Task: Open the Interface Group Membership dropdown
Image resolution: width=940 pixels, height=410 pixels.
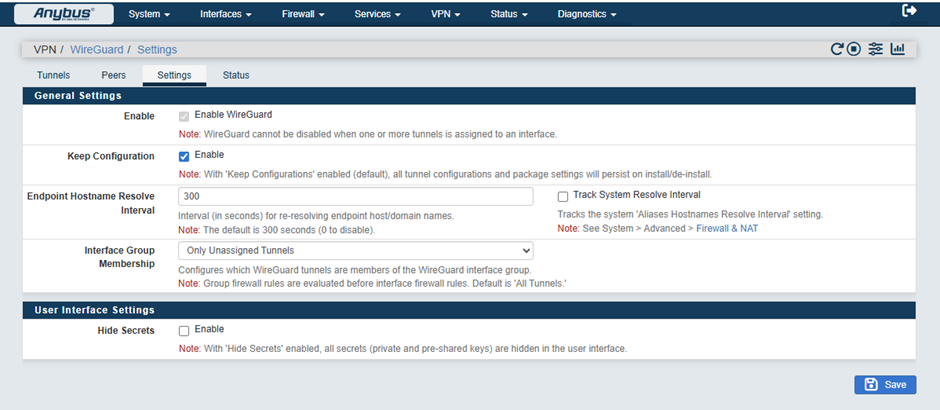Action: (x=355, y=250)
